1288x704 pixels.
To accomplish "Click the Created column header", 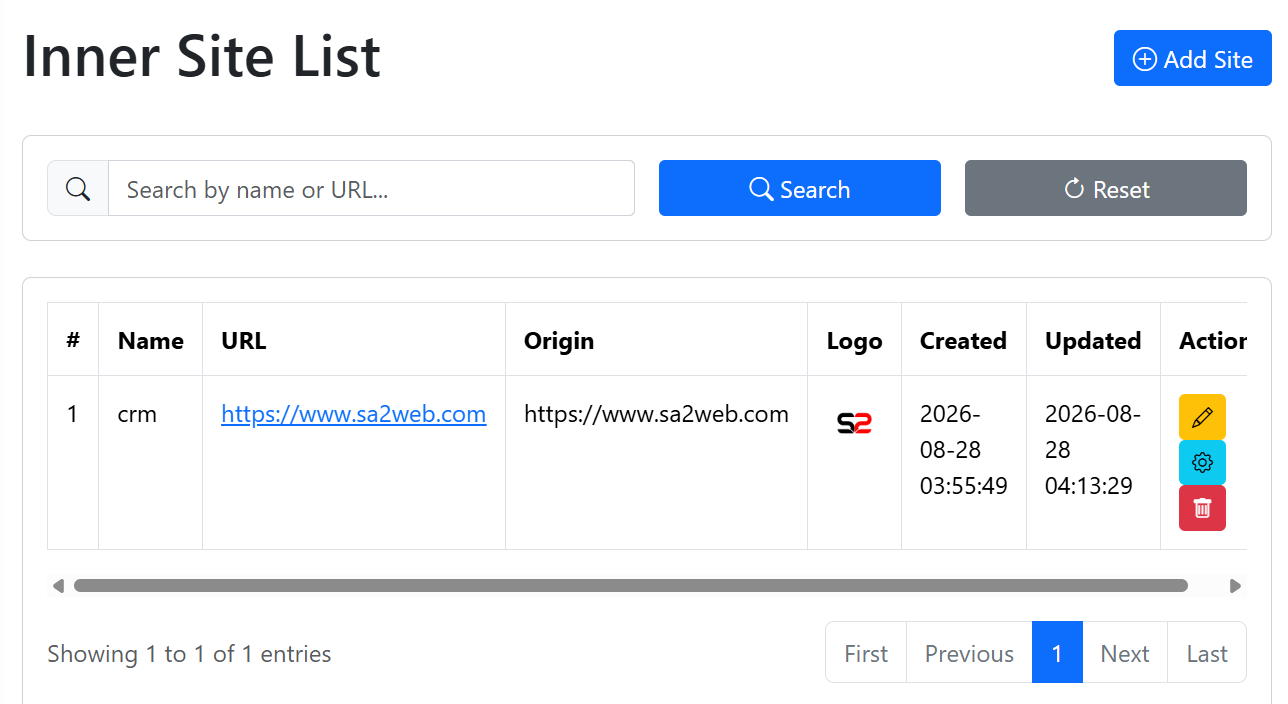I will click(963, 340).
